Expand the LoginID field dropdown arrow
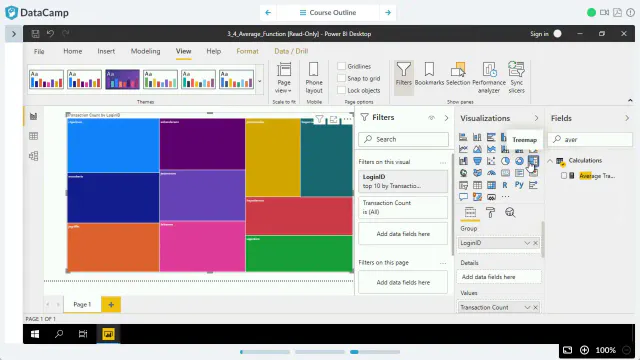640x360 pixels. click(x=527, y=243)
